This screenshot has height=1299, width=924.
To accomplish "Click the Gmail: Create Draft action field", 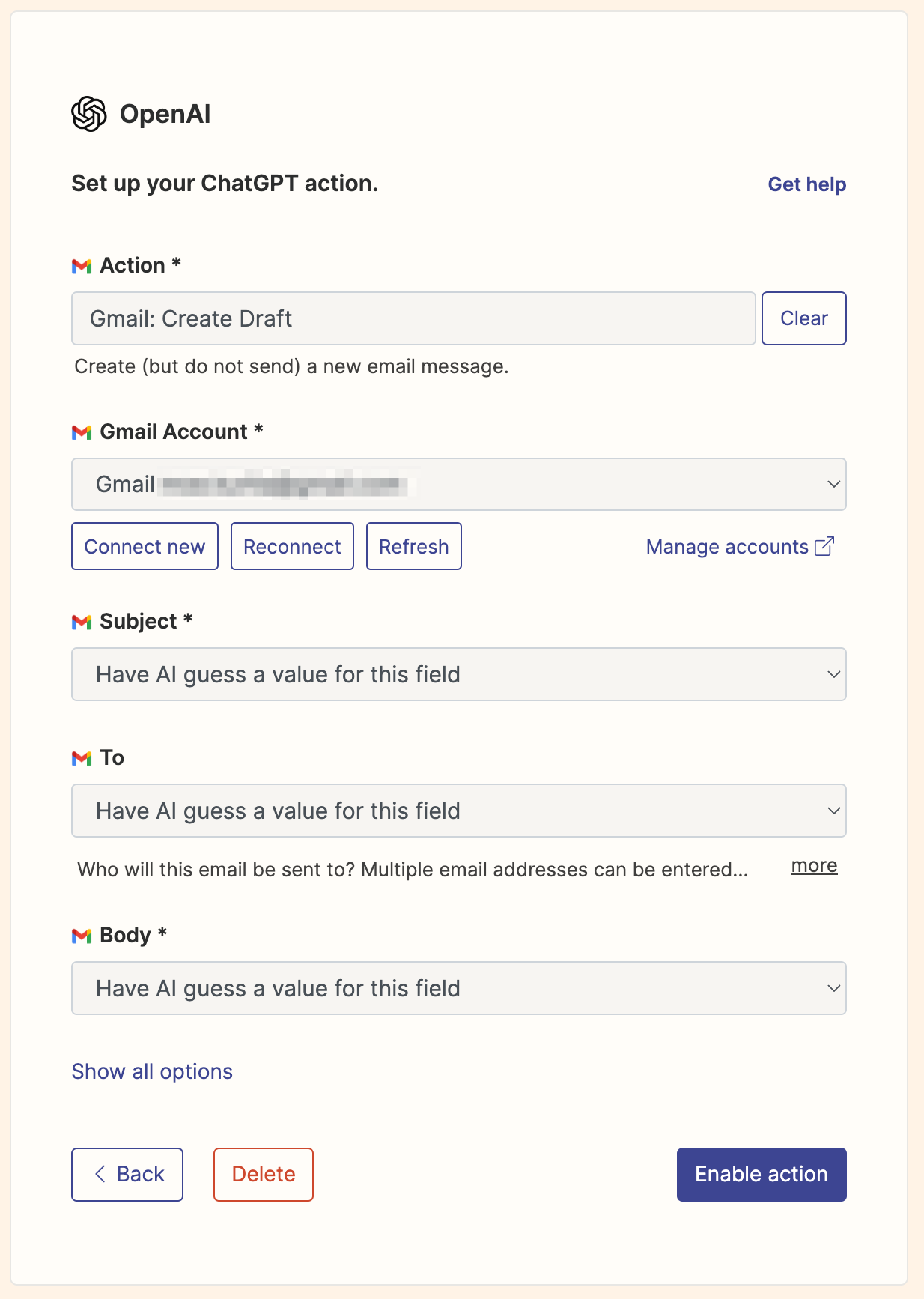I will tap(413, 318).
